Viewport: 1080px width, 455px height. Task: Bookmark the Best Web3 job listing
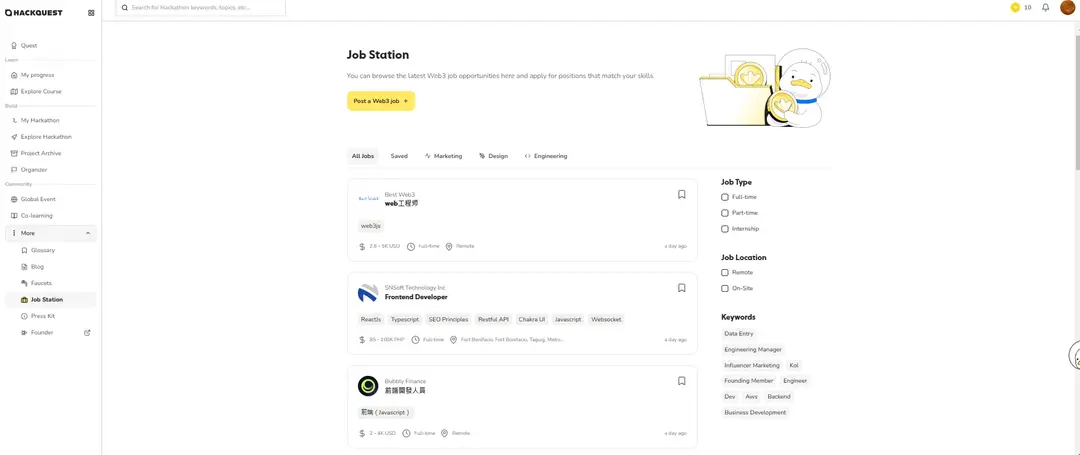pyautogui.click(x=681, y=194)
